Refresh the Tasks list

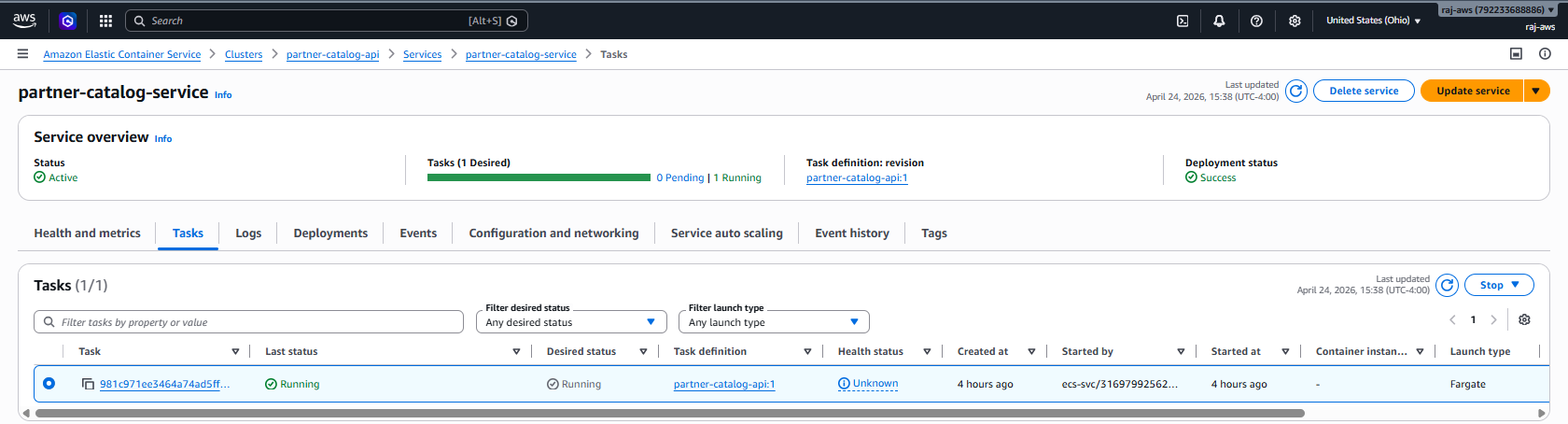pos(1447,285)
